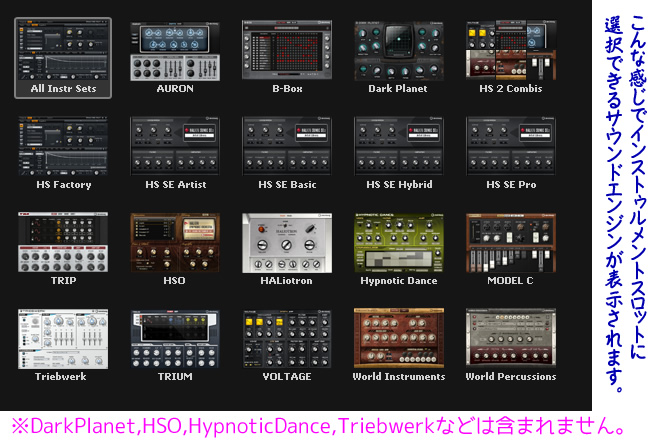660x440 pixels.
Task: Click the Hypnotic Dance label text
Action: click(399, 281)
